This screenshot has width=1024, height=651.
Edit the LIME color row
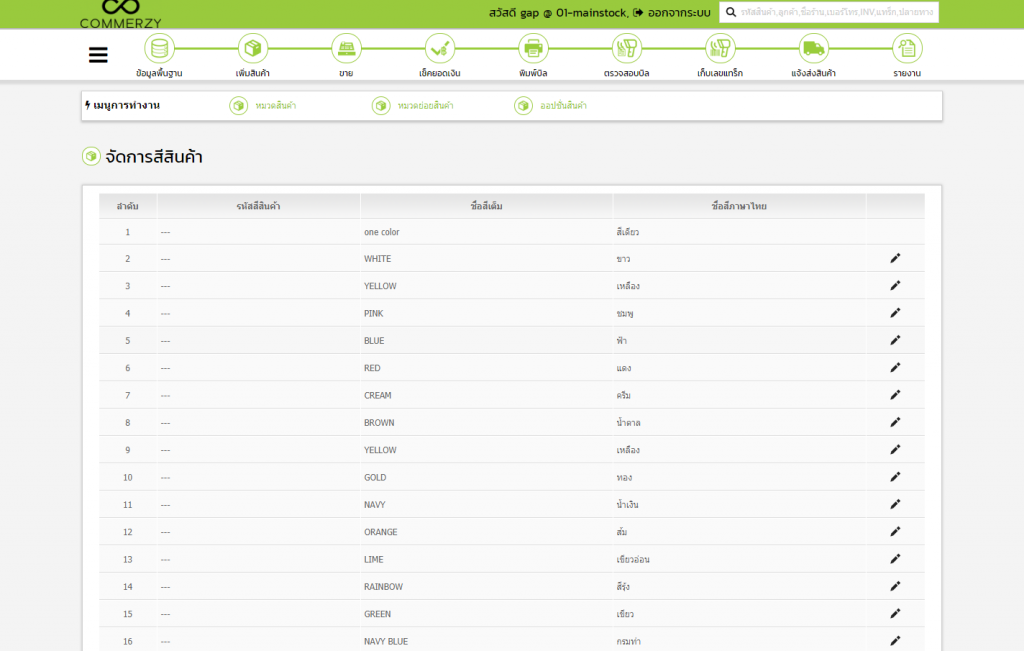[x=895, y=560]
